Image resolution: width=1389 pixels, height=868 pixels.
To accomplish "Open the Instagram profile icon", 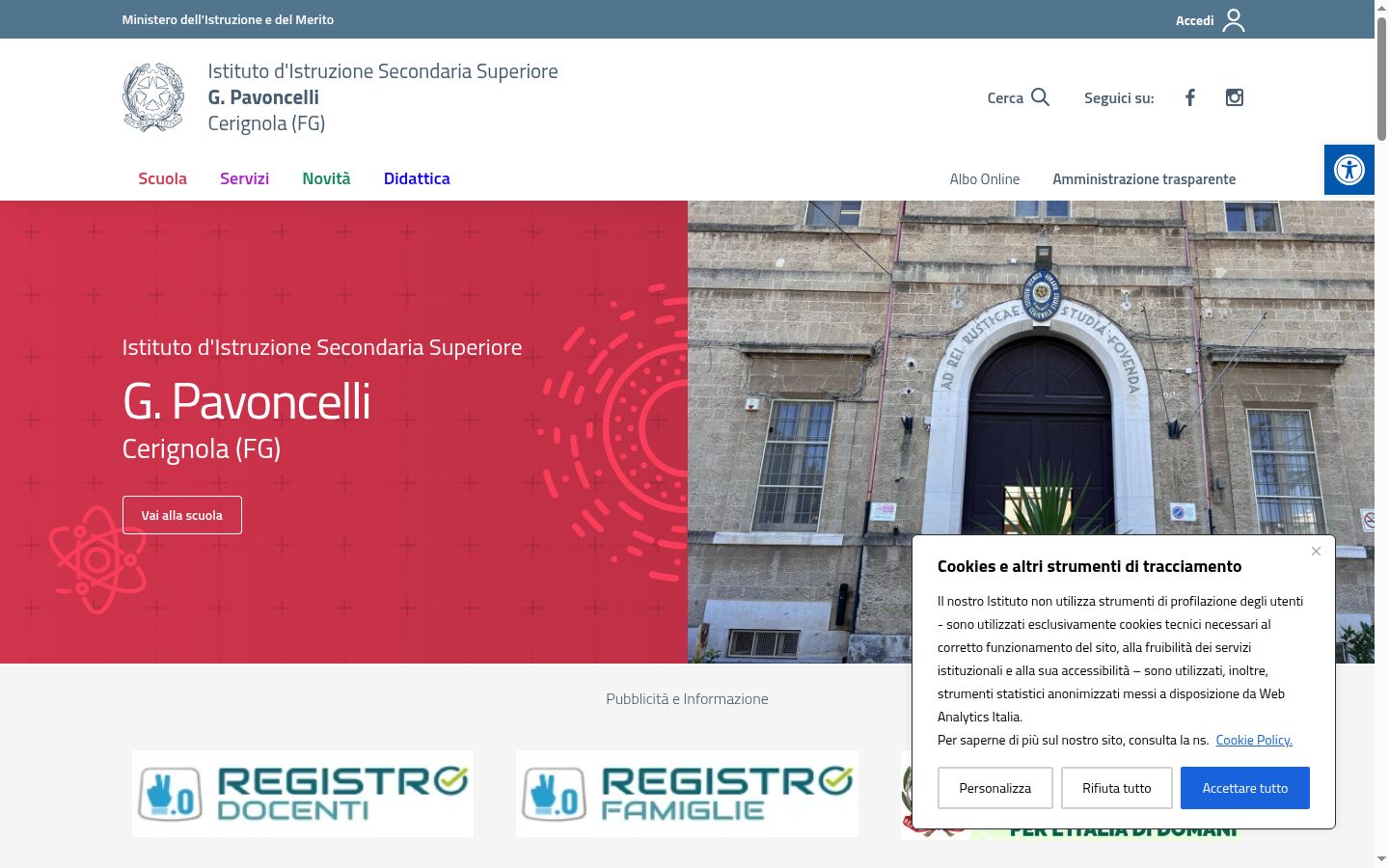I will click(x=1235, y=97).
